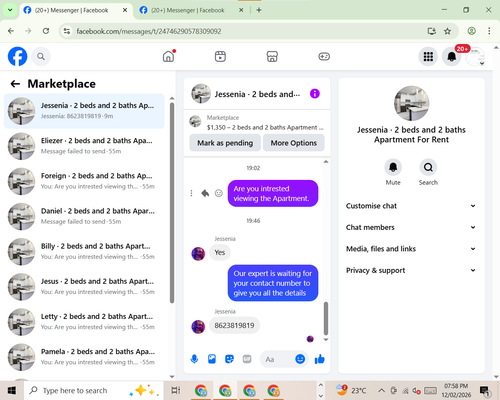
Task: Click the Aa message input field
Action: [278, 359]
